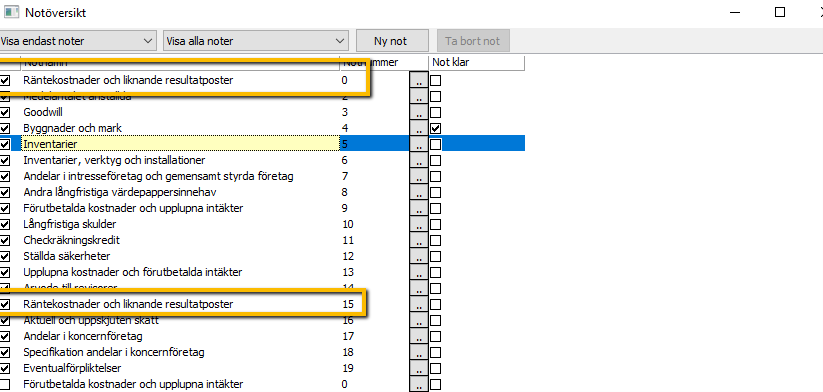Screen dimensions: 823x392
Task: Open the '..' button for Eventualförpliktelser row
Action: pos(418,368)
